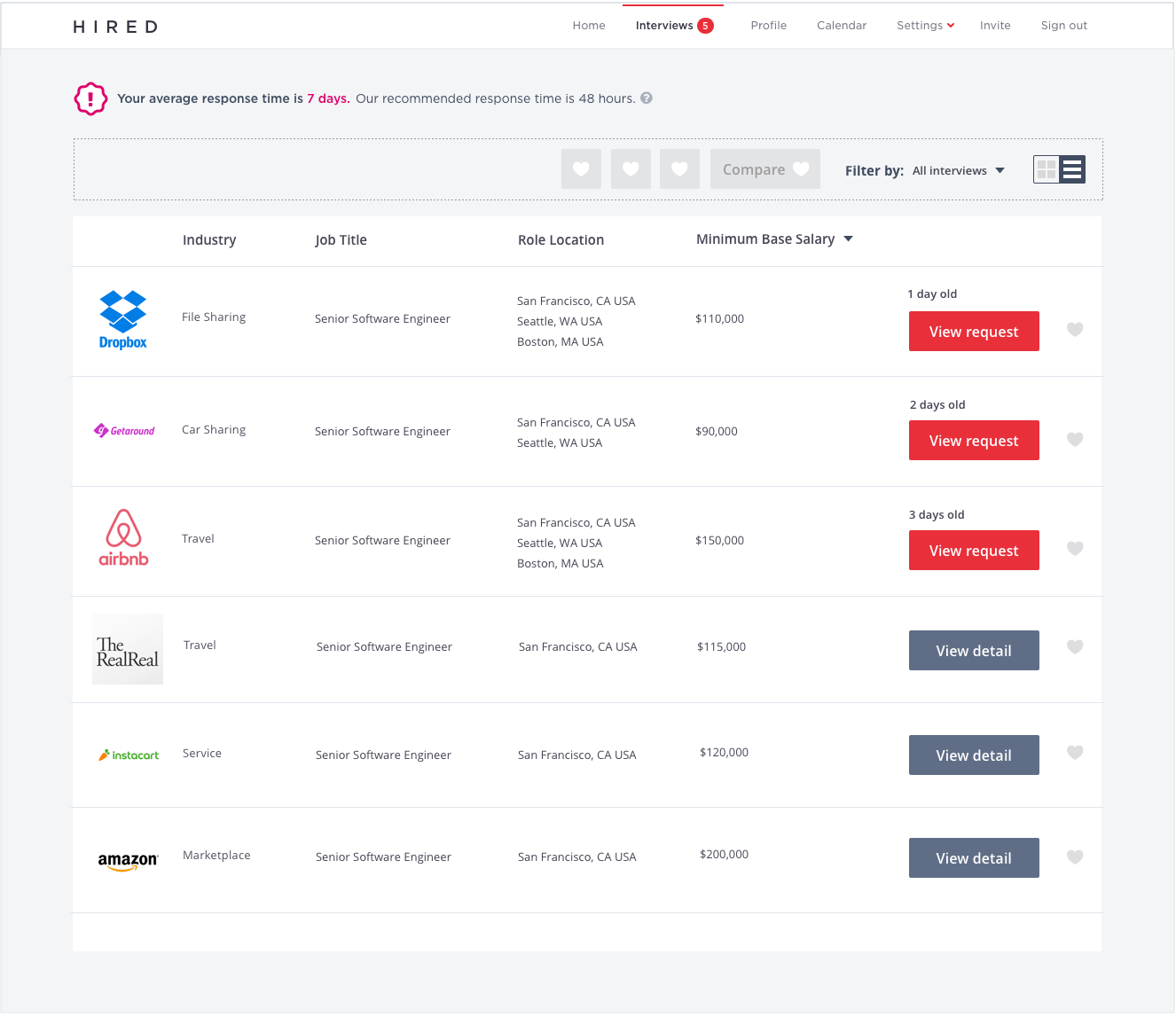
Task: Click the '7 days' response time text
Action: pyautogui.click(x=328, y=98)
